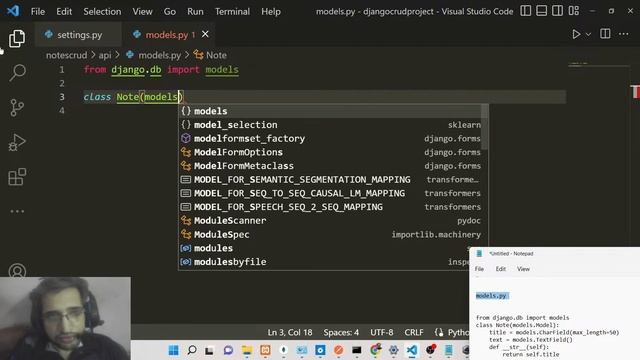The height and width of the screenshot is (360, 640).
Task: Click line 1 import statement in editor
Action: tap(161, 70)
